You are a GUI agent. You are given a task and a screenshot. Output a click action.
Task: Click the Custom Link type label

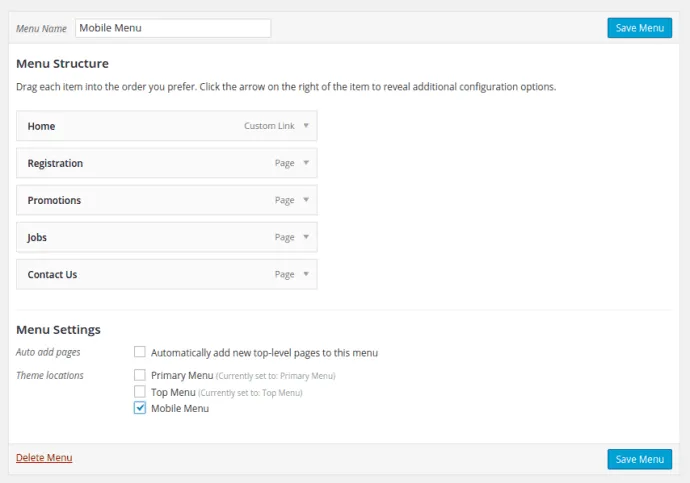coord(269,127)
